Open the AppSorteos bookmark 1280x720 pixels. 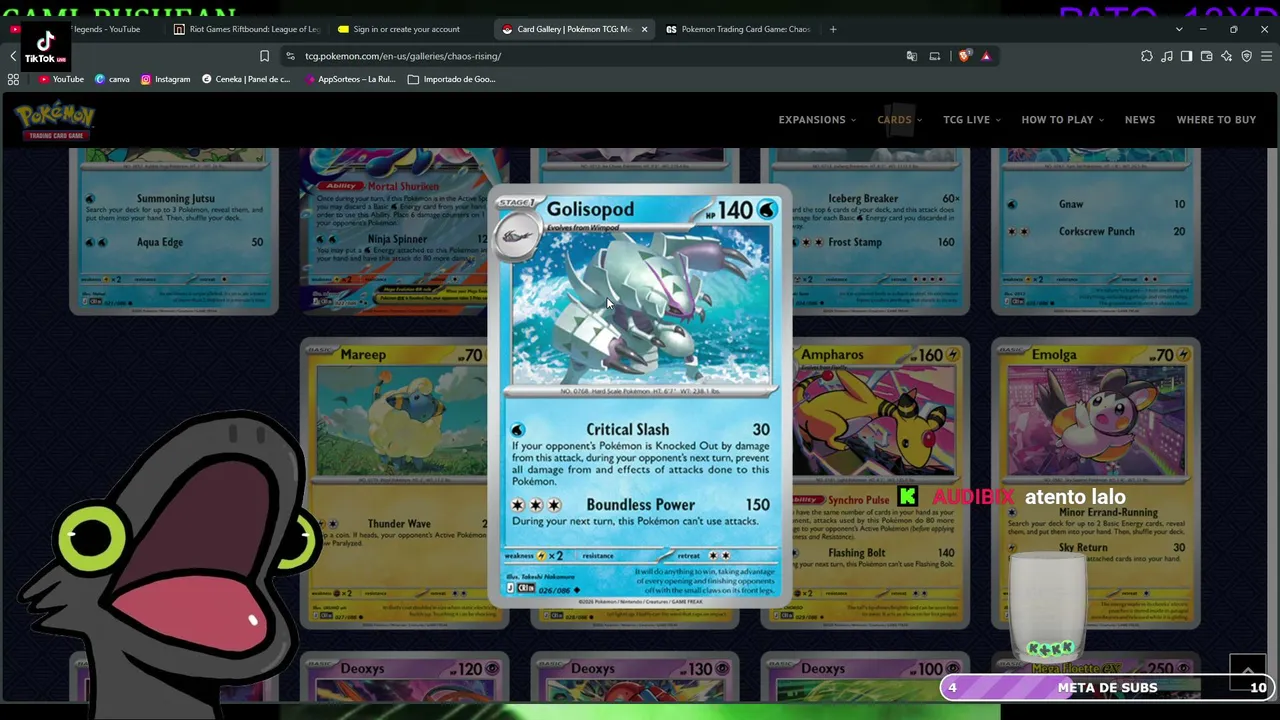click(350, 79)
